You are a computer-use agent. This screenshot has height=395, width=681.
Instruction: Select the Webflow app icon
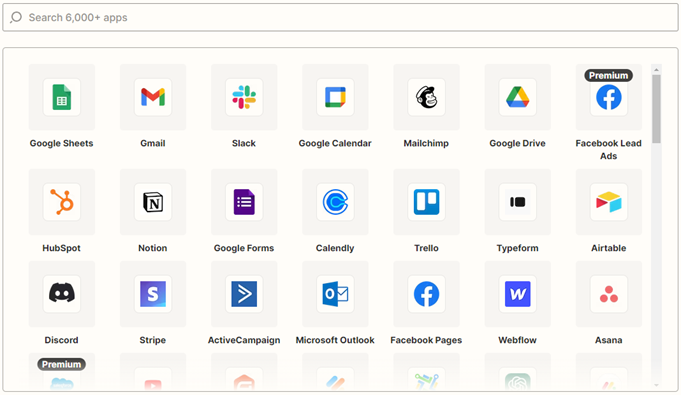(518, 294)
